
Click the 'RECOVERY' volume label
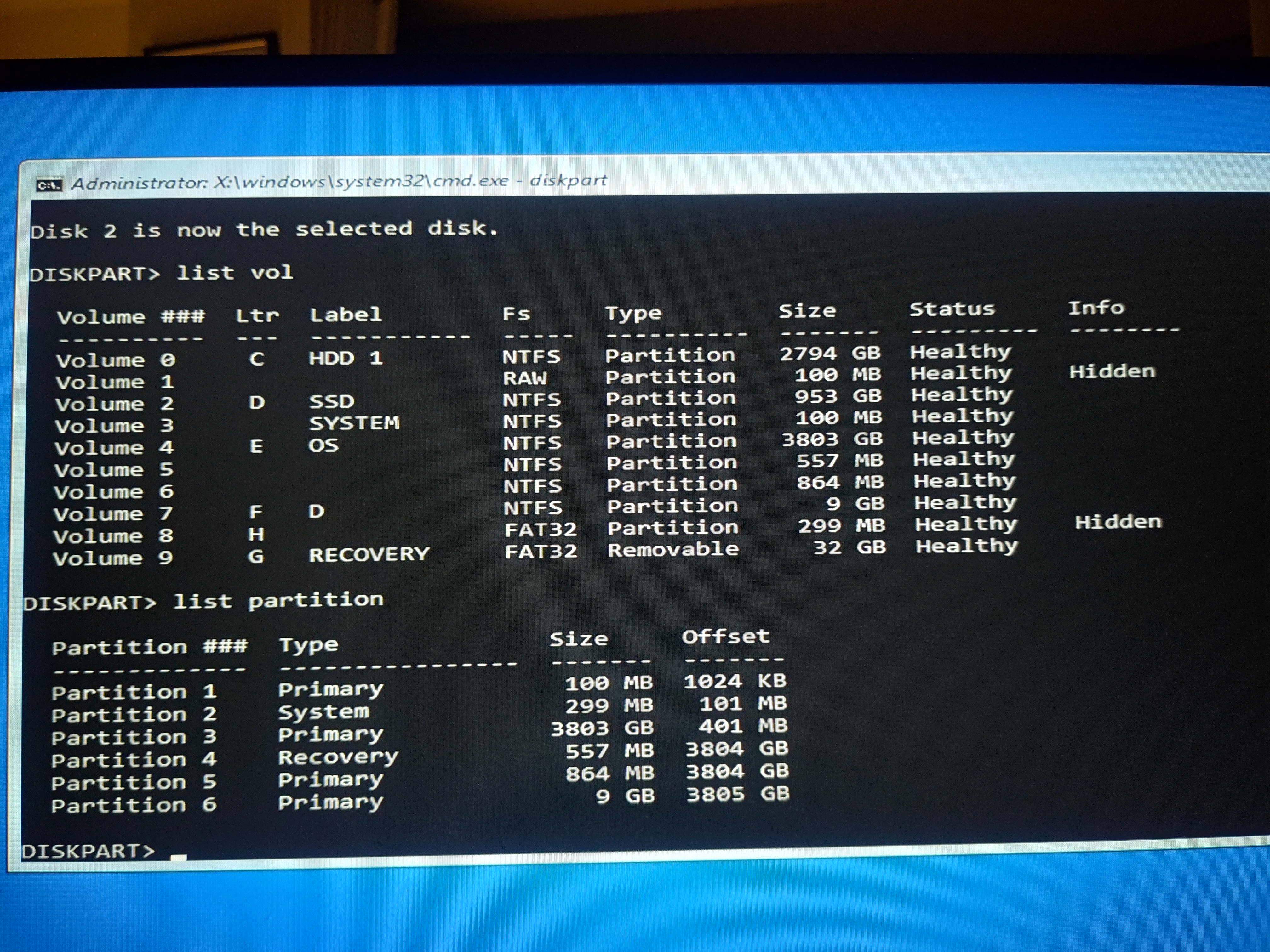pos(369,554)
